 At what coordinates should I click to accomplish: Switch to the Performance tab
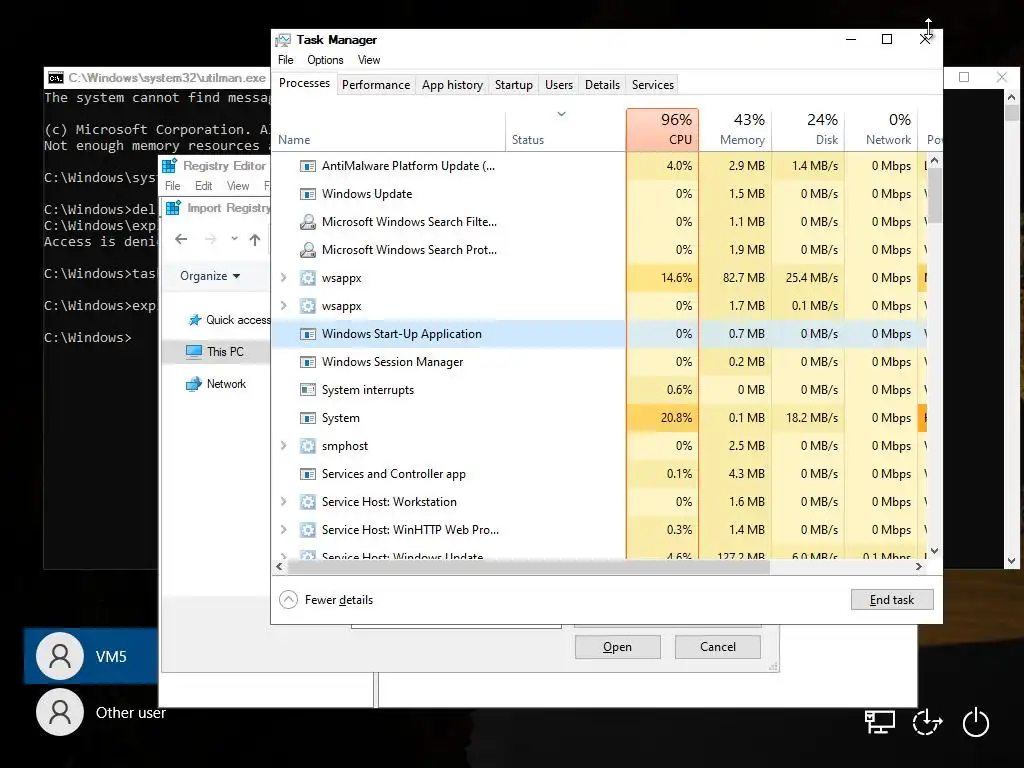click(x=376, y=85)
